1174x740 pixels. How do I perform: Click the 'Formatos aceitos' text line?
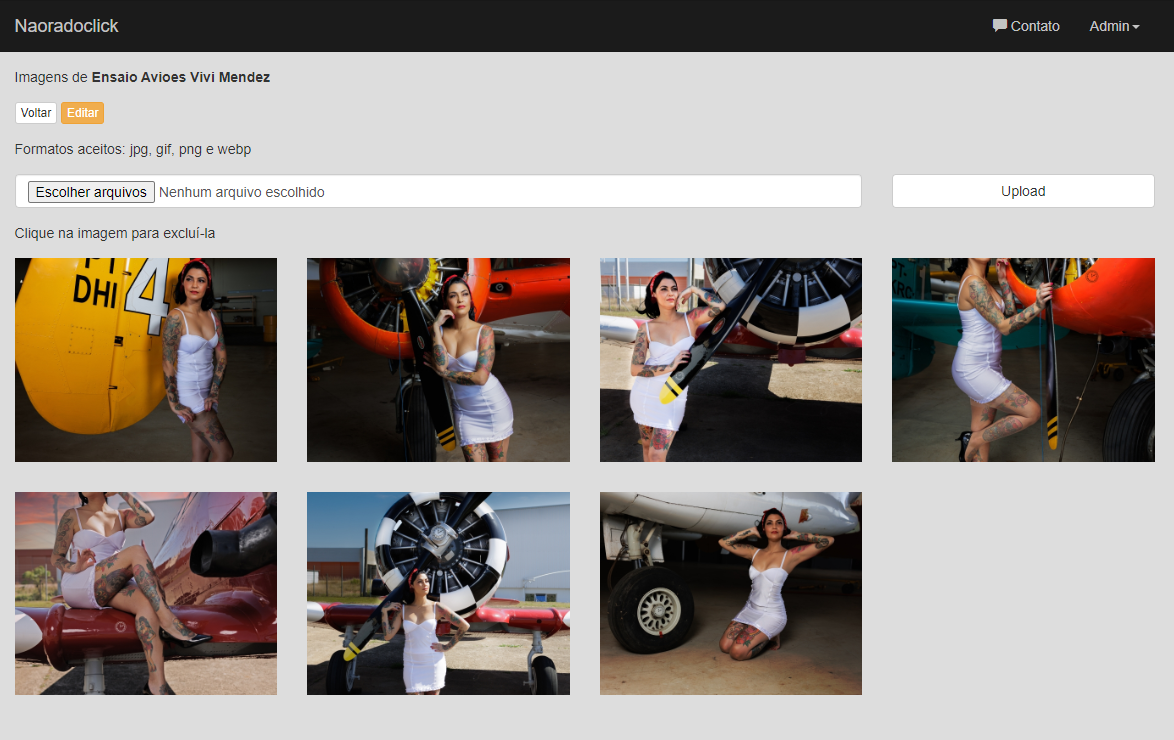coord(133,149)
